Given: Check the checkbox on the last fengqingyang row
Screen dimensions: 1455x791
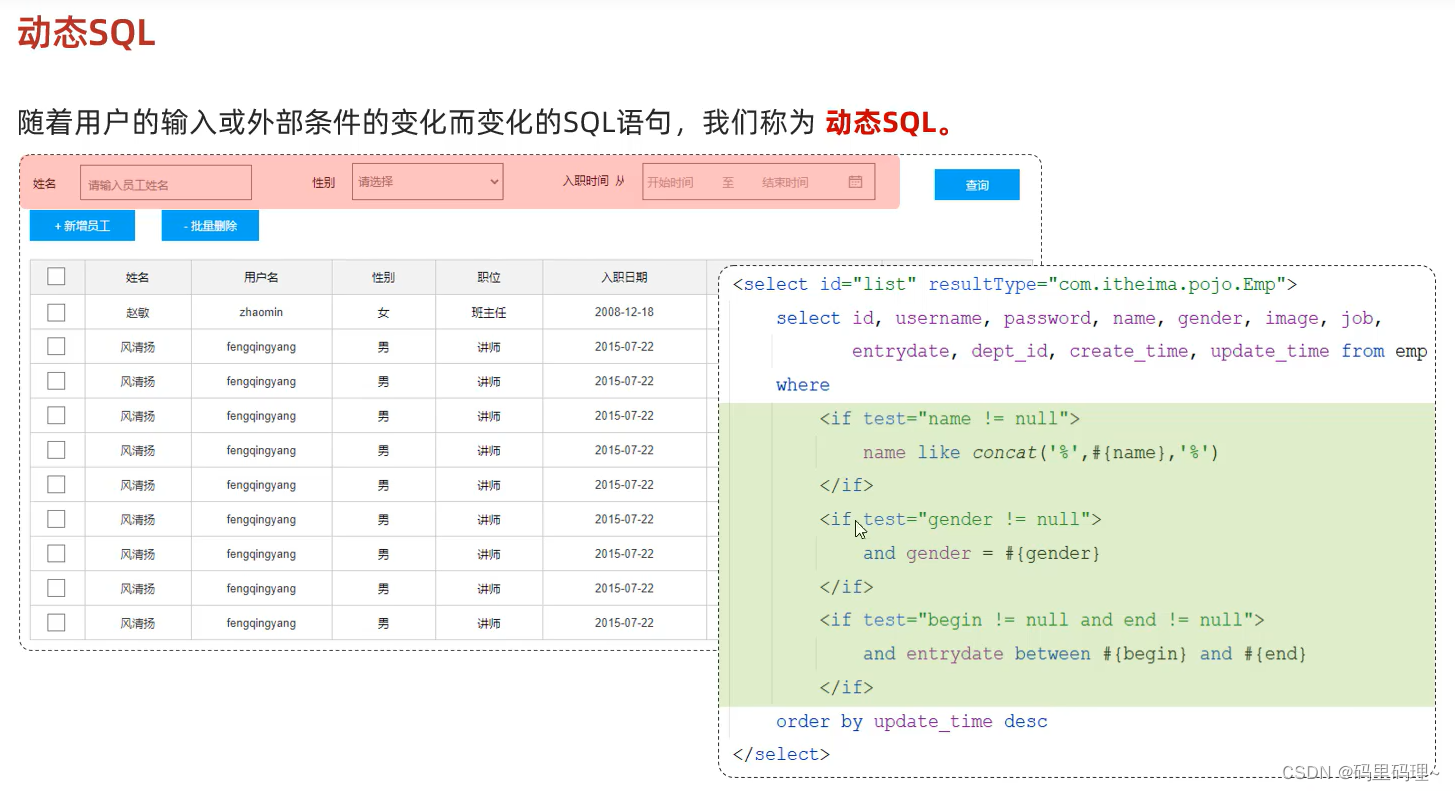Looking at the screenshot, I should pos(57,622).
